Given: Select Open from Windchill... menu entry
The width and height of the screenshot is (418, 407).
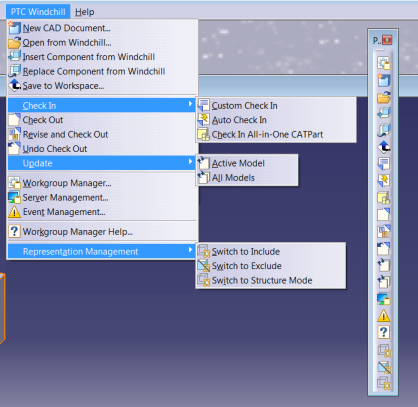Looking at the screenshot, I should [x=102, y=43].
